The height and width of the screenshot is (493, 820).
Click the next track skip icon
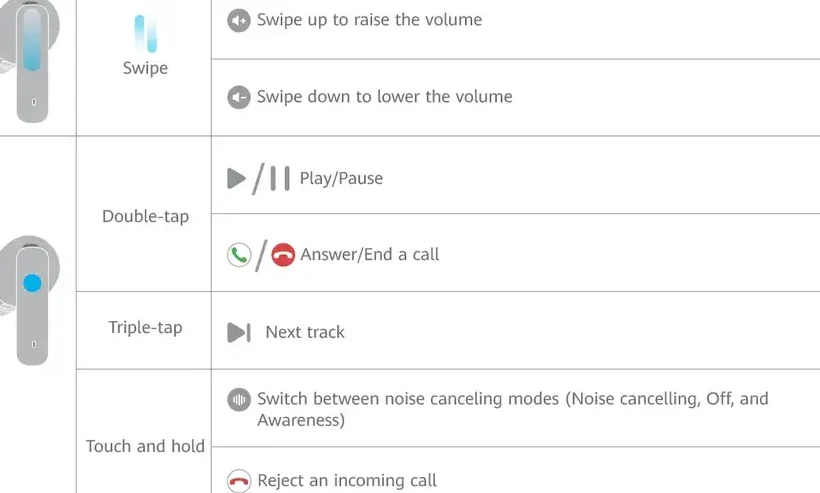coord(239,333)
